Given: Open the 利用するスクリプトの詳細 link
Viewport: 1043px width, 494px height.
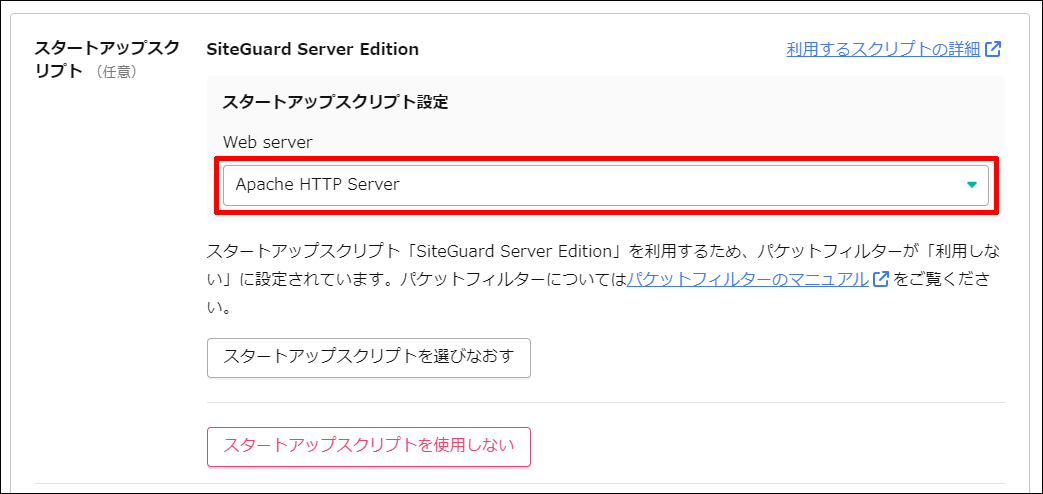Looking at the screenshot, I should coord(883,49).
